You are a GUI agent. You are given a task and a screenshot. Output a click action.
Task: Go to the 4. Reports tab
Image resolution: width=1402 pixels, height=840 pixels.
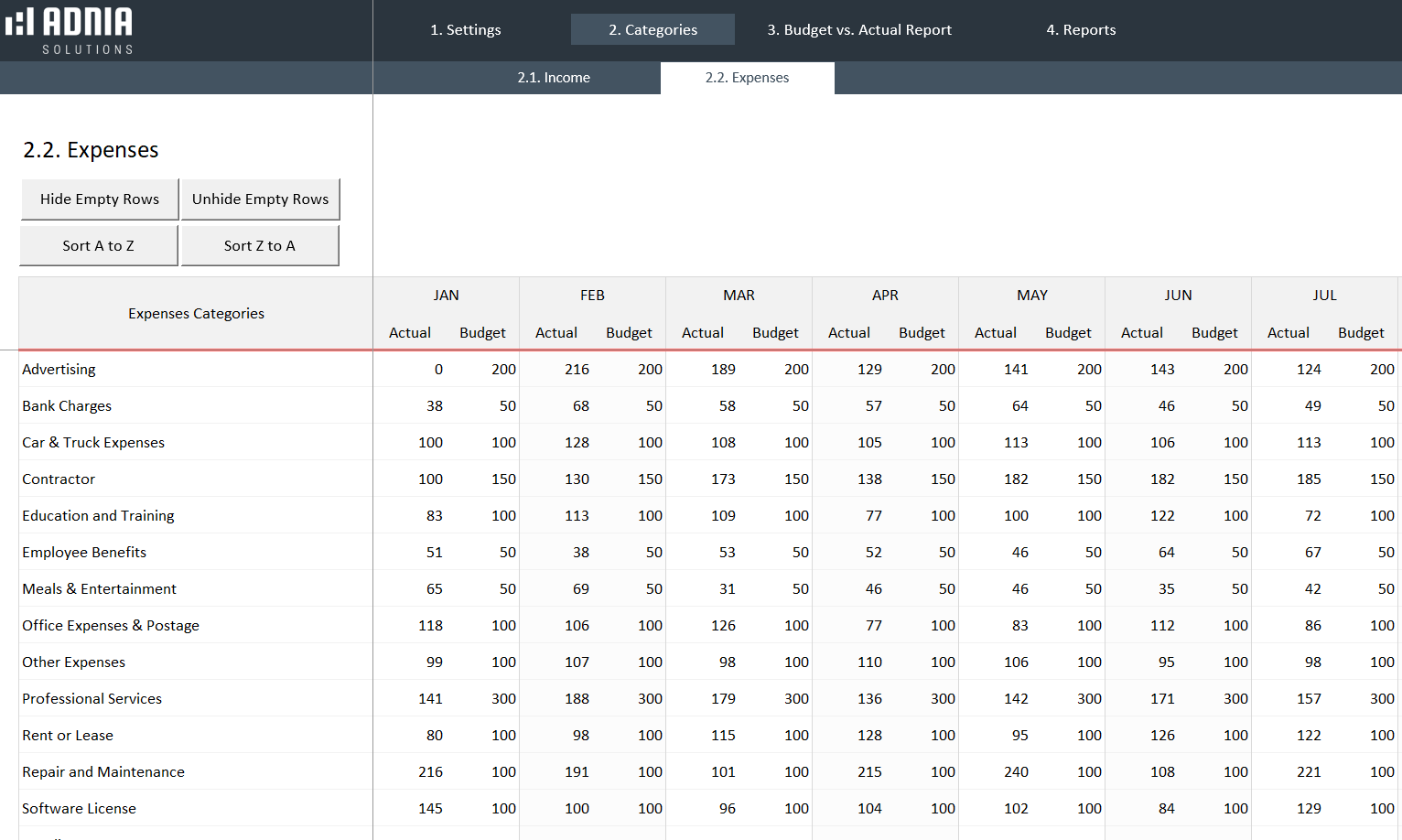(1081, 29)
